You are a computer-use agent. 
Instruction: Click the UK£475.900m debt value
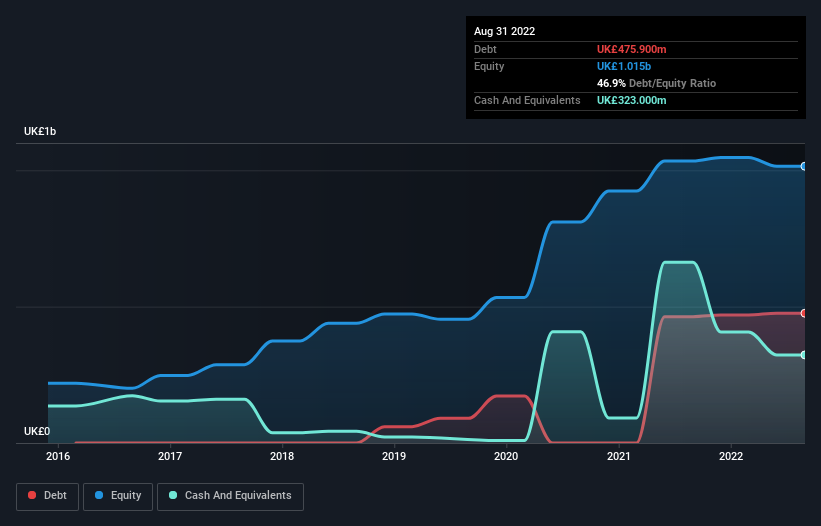pyautogui.click(x=631, y=49)
